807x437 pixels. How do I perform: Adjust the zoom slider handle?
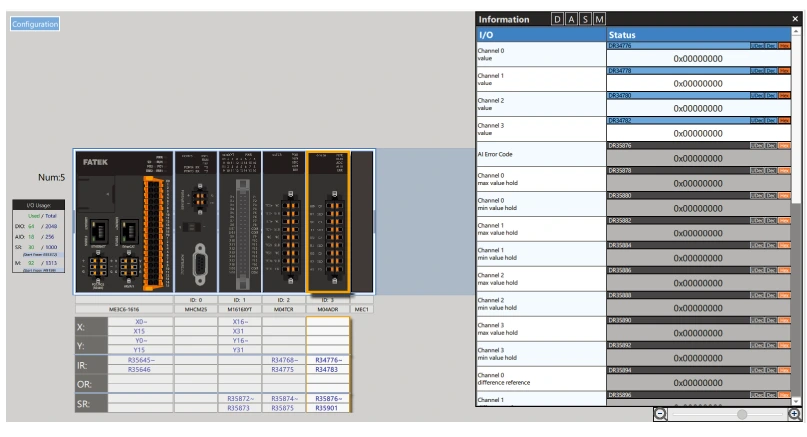(741, 413)
